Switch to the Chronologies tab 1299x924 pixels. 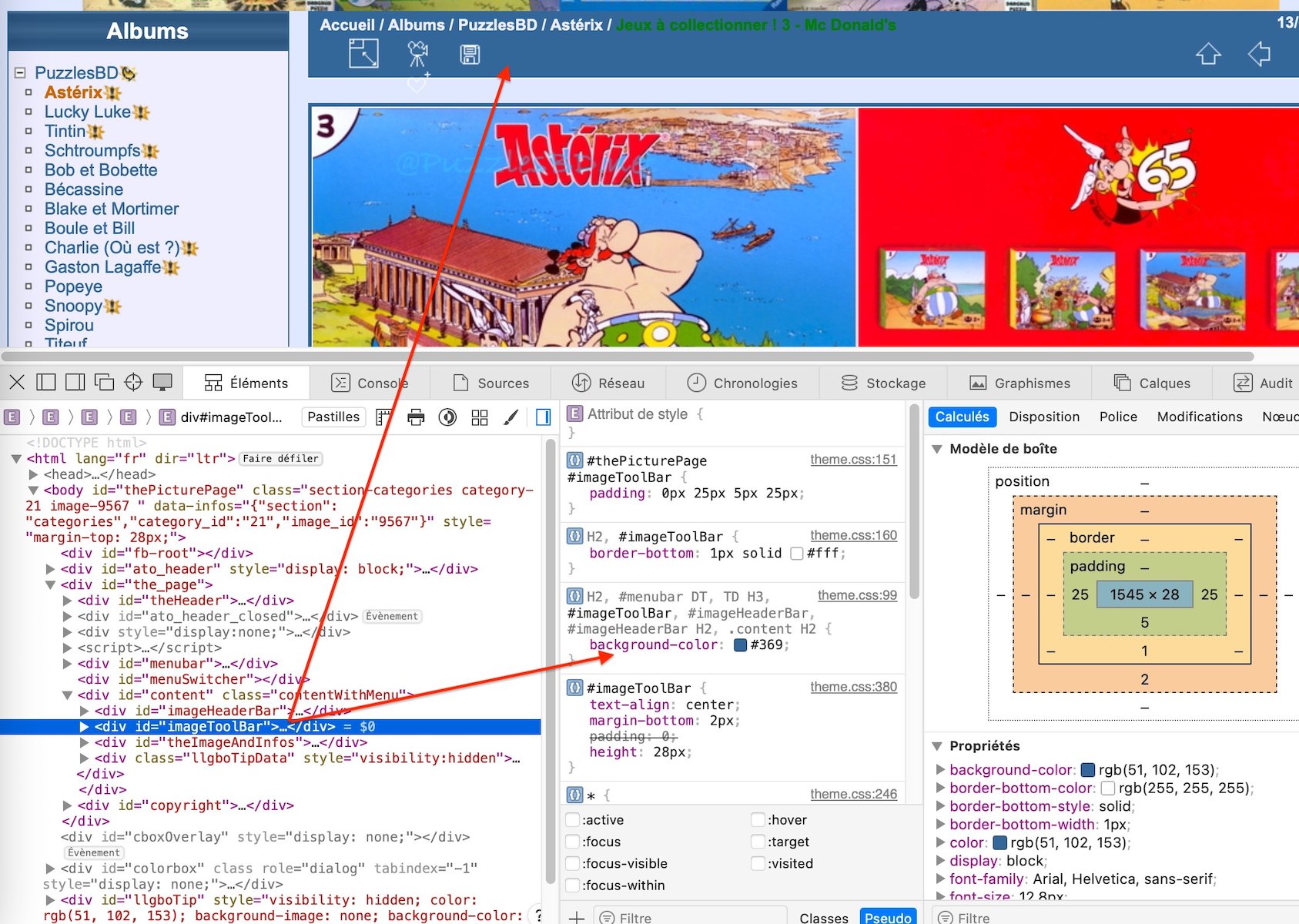(x=743, y=383)
